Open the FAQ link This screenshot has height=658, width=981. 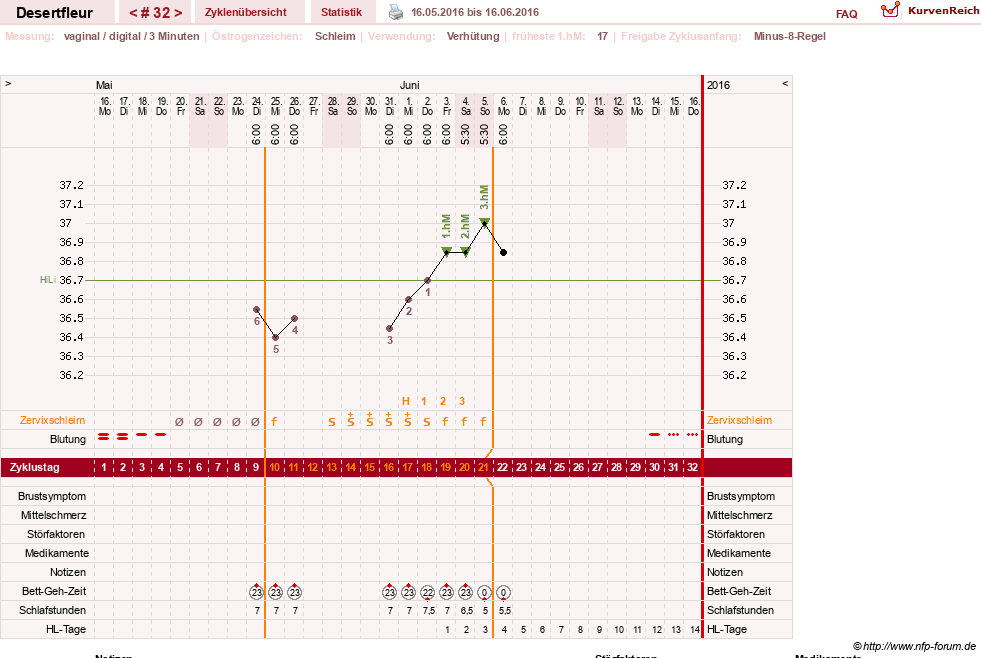[x=846, y=14]
